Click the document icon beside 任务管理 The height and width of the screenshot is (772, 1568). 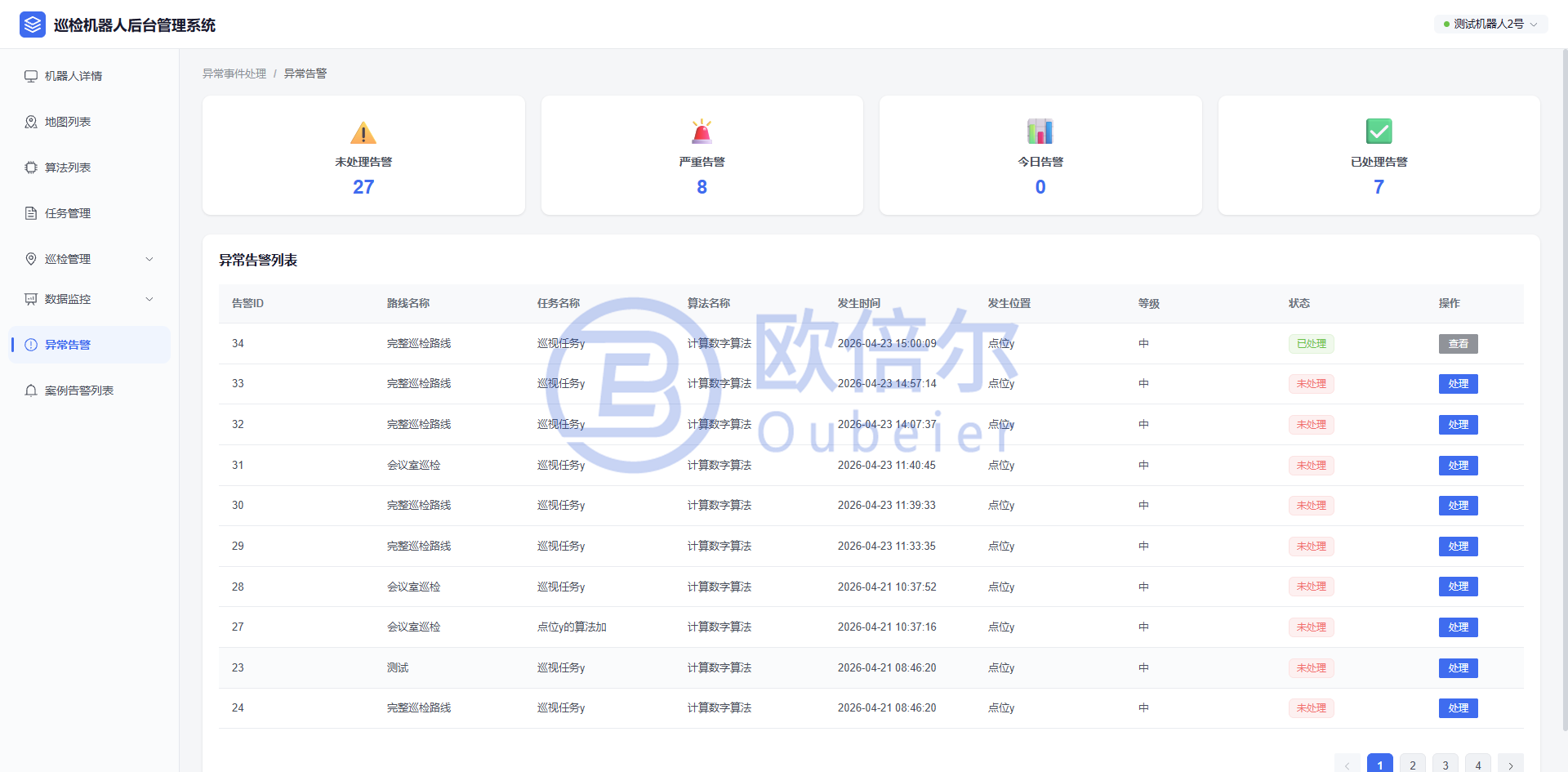click(x=31, y=213)
